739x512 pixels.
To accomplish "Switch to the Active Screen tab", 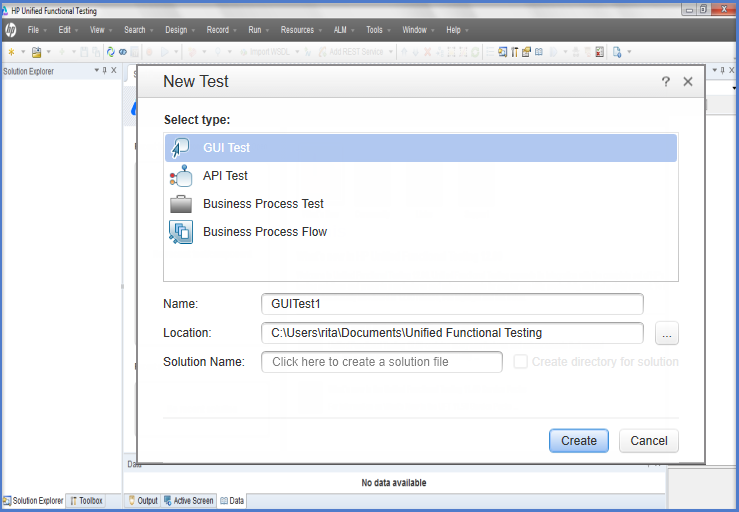I will coord(189,501).
